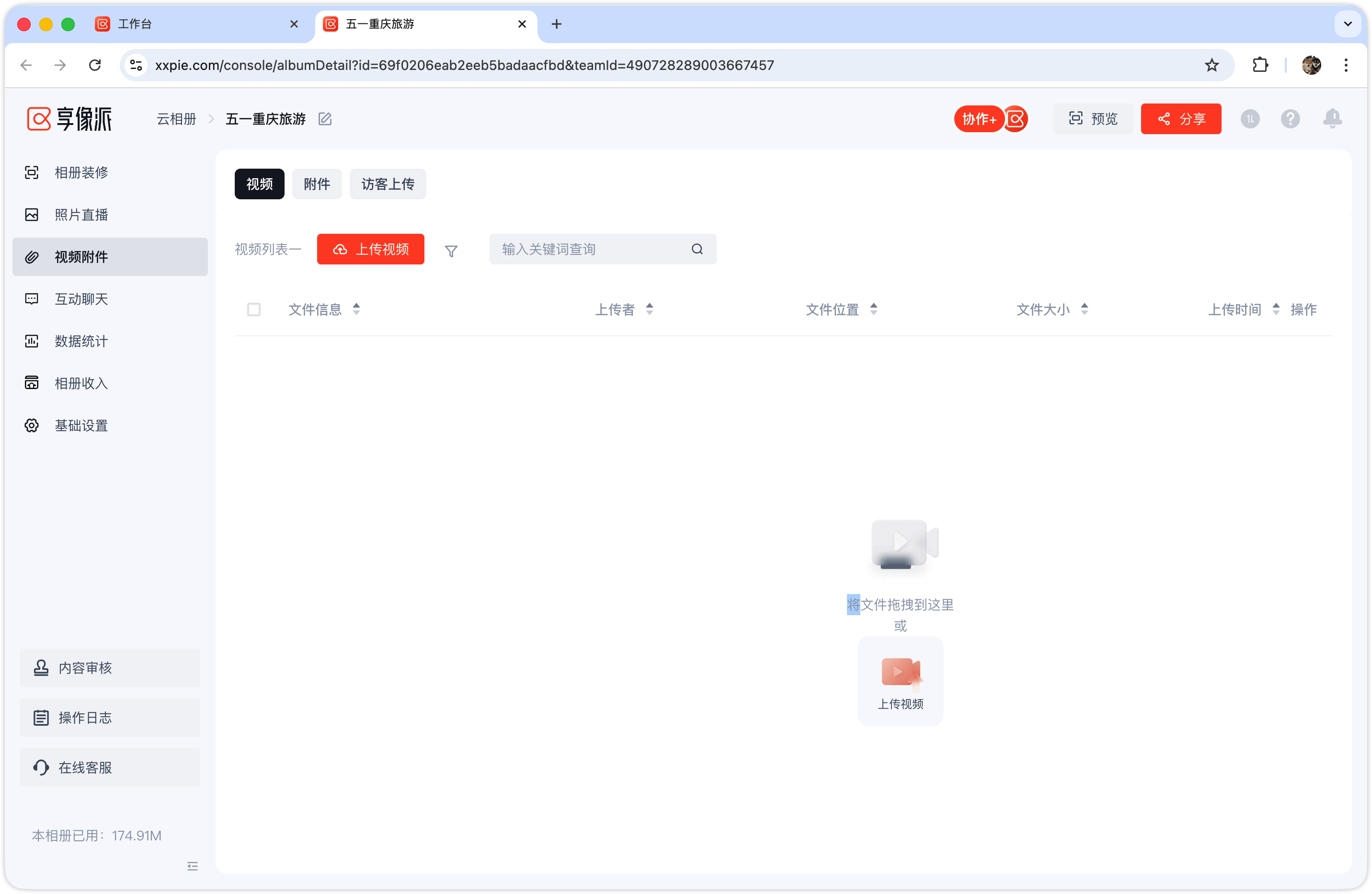Open the filter funnel icon
Screen dimensions: 1372x894
point(451,251)
